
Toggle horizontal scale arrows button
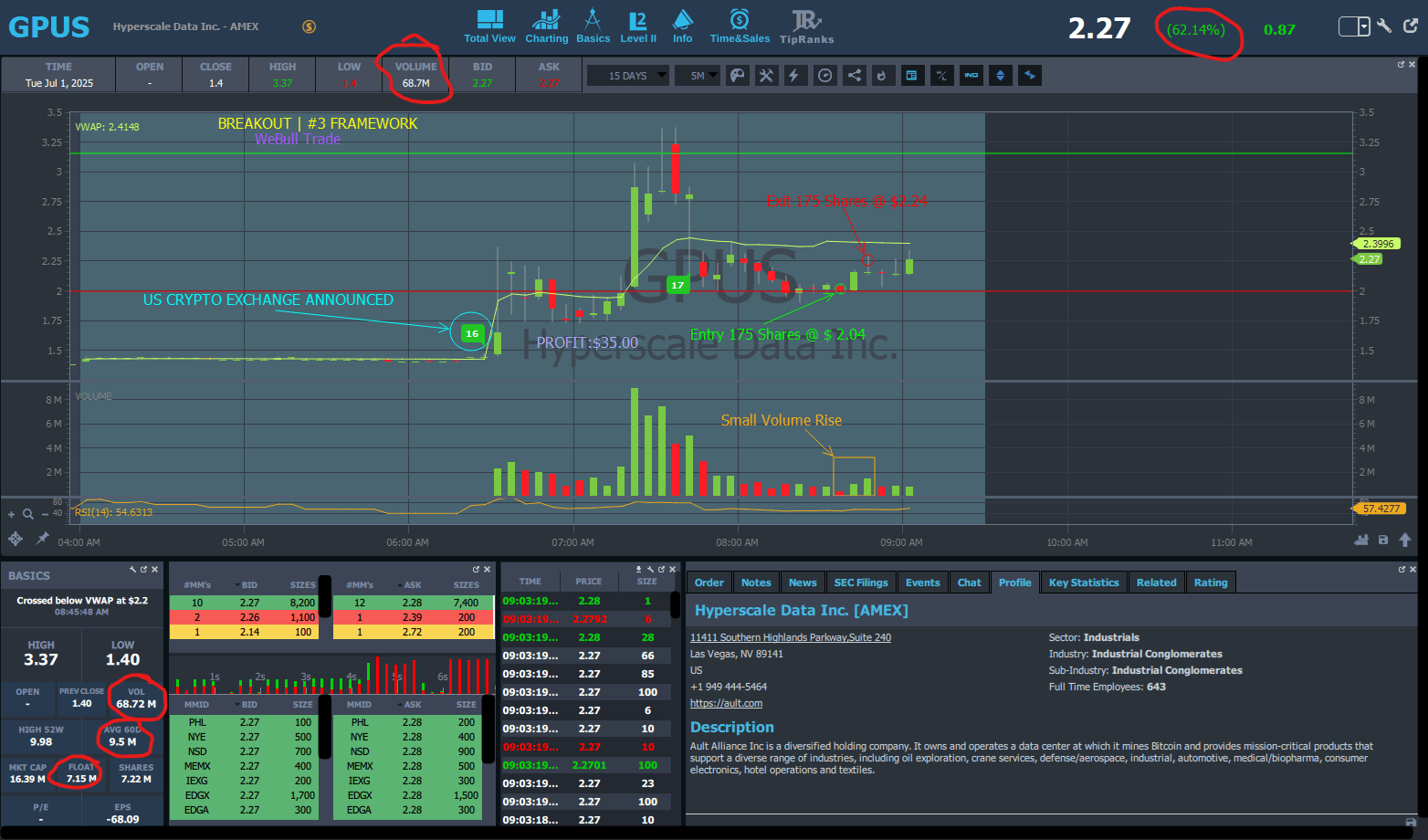1030,76
